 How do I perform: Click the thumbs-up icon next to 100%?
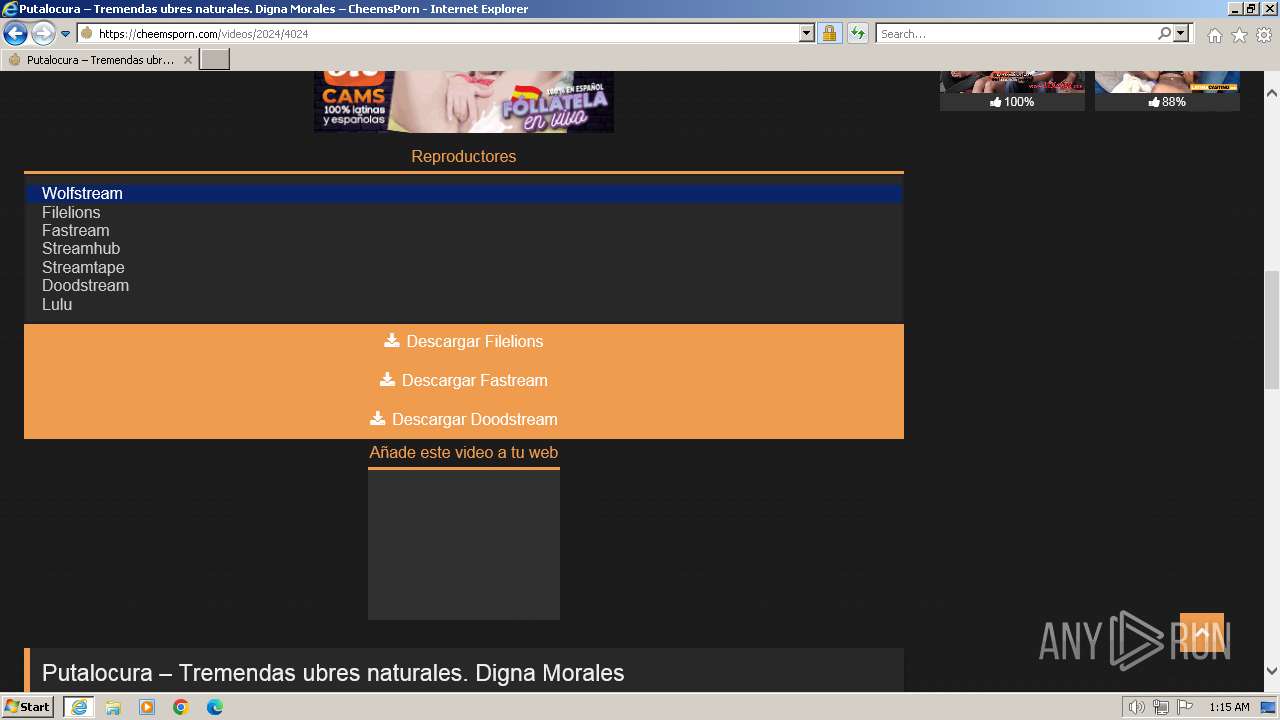coord(996,102)
